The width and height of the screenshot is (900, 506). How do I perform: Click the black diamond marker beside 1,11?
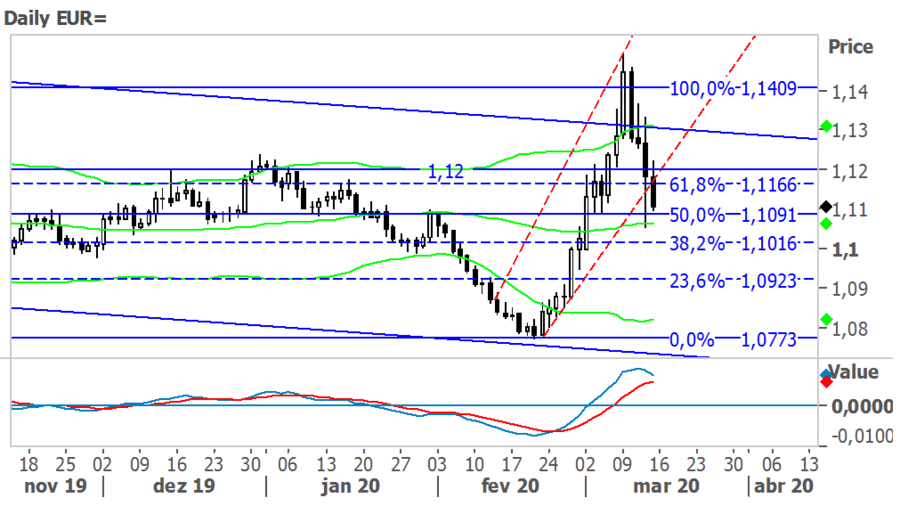[826, 207]
